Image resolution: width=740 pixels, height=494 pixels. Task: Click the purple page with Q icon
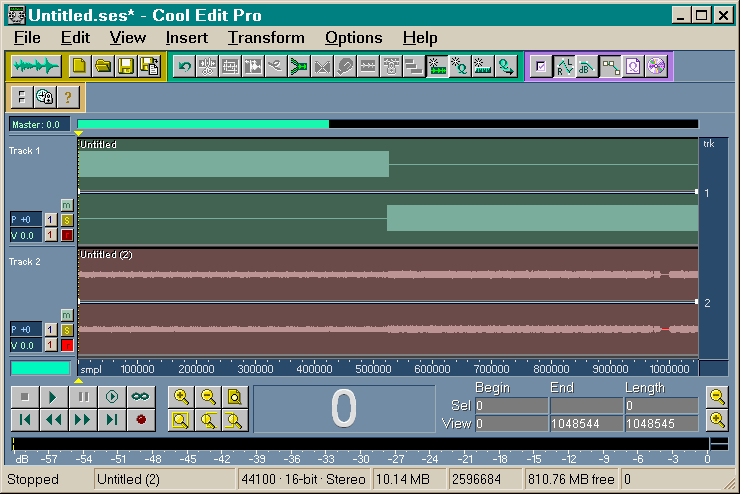click(633, 67)
